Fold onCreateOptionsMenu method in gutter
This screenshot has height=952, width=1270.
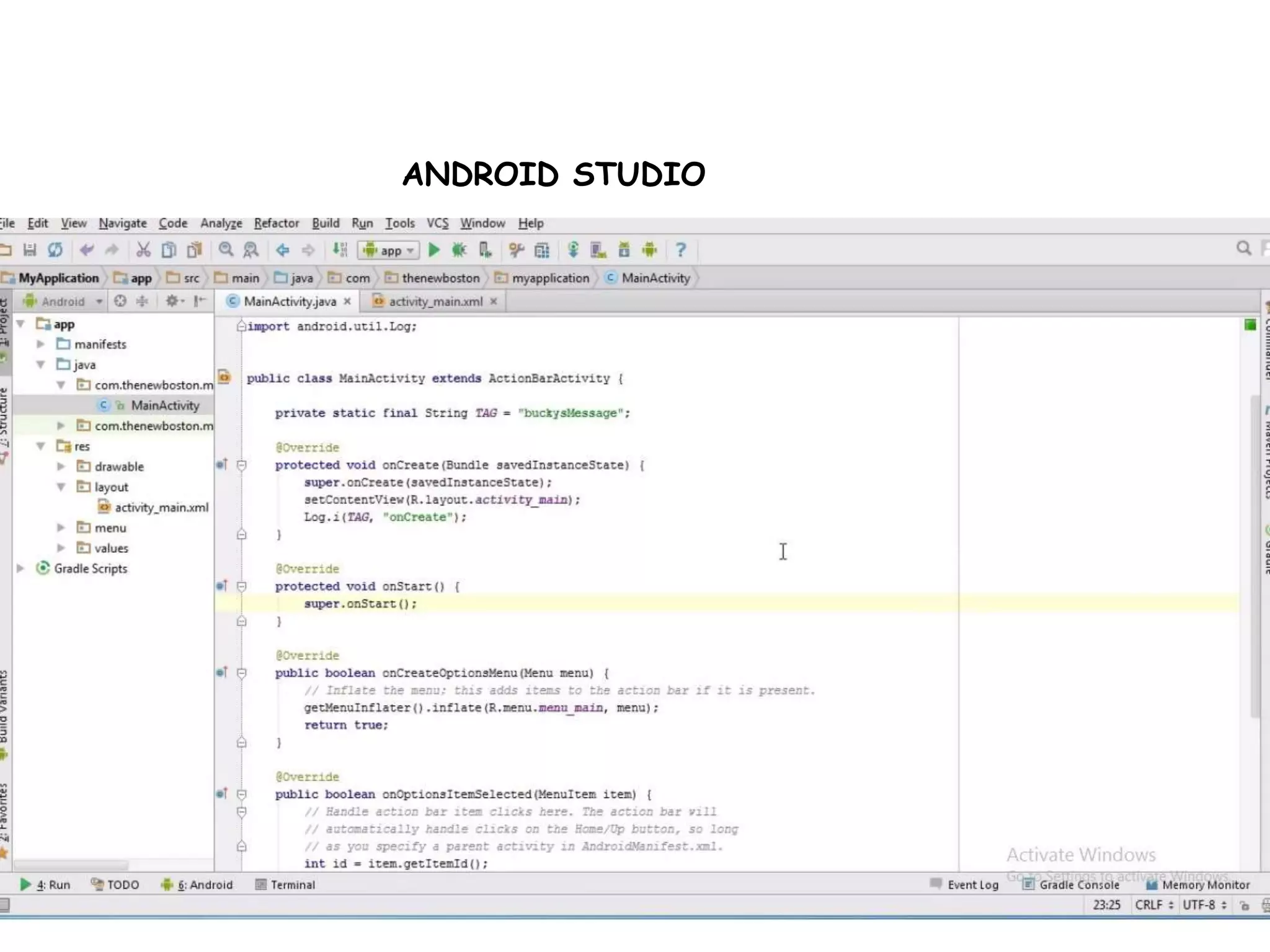pos(242,672)
